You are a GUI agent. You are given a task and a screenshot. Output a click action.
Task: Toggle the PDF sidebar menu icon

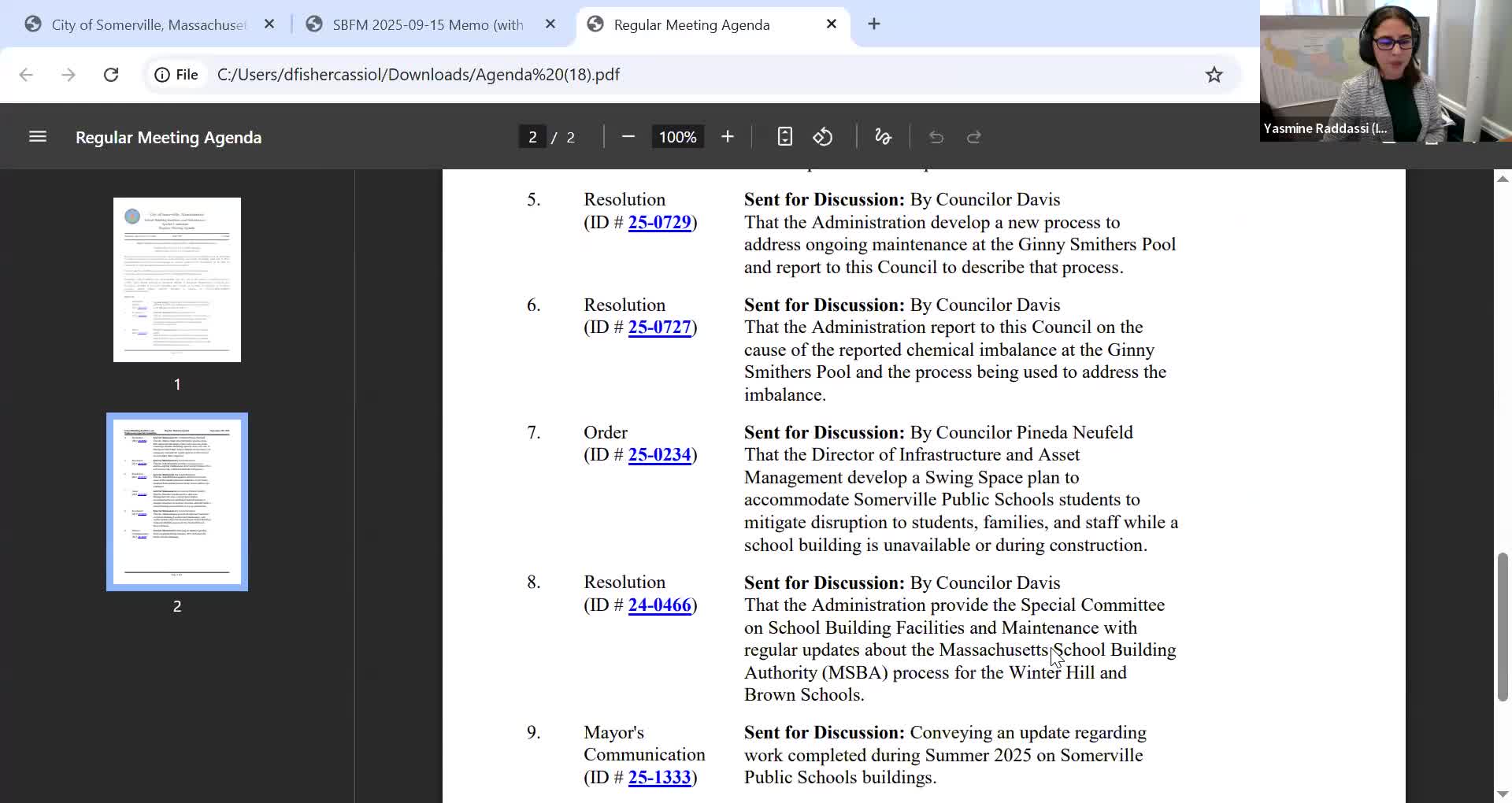click(x=38, y=137)
